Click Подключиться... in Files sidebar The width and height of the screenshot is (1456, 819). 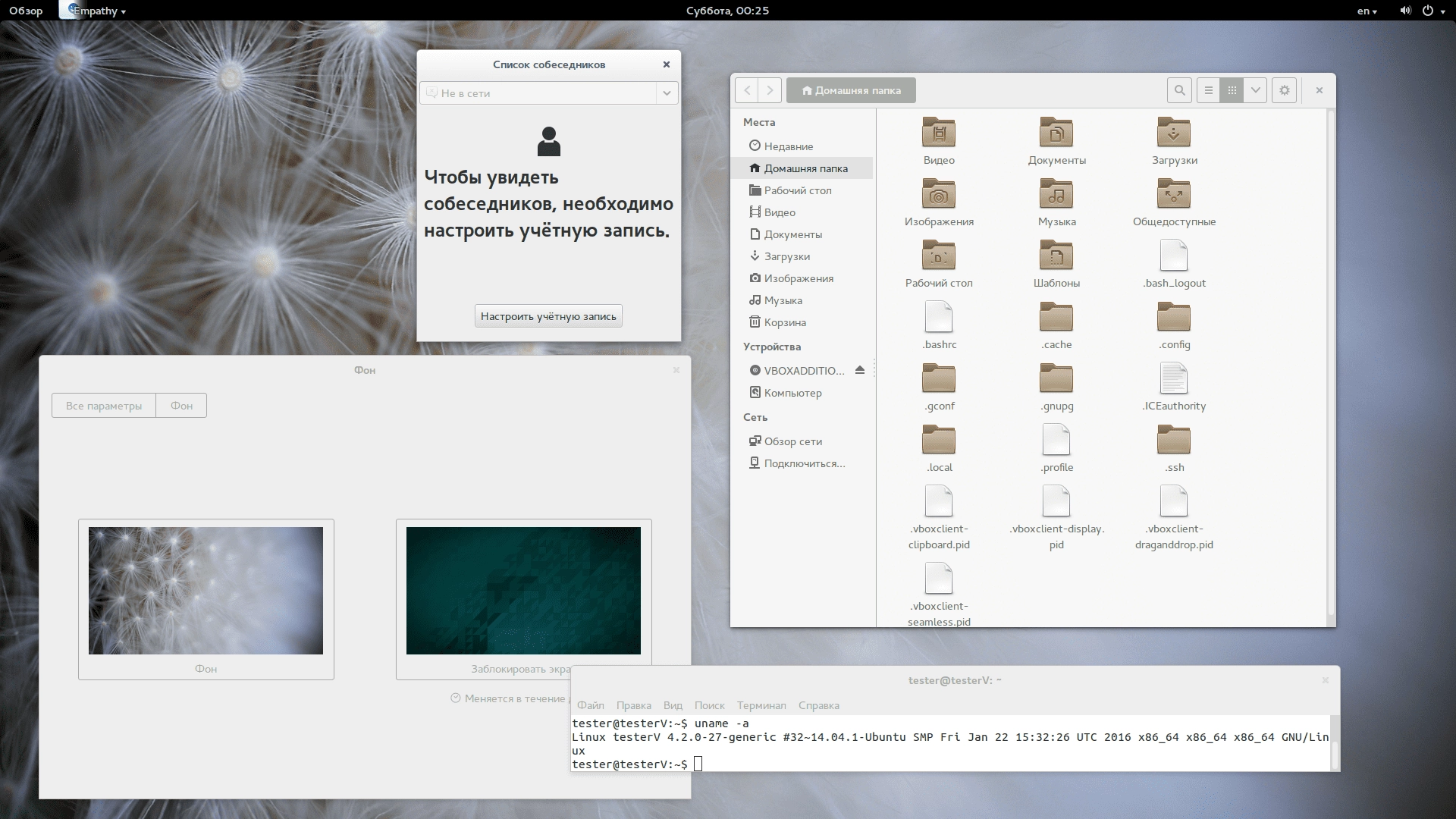point(802,463)
